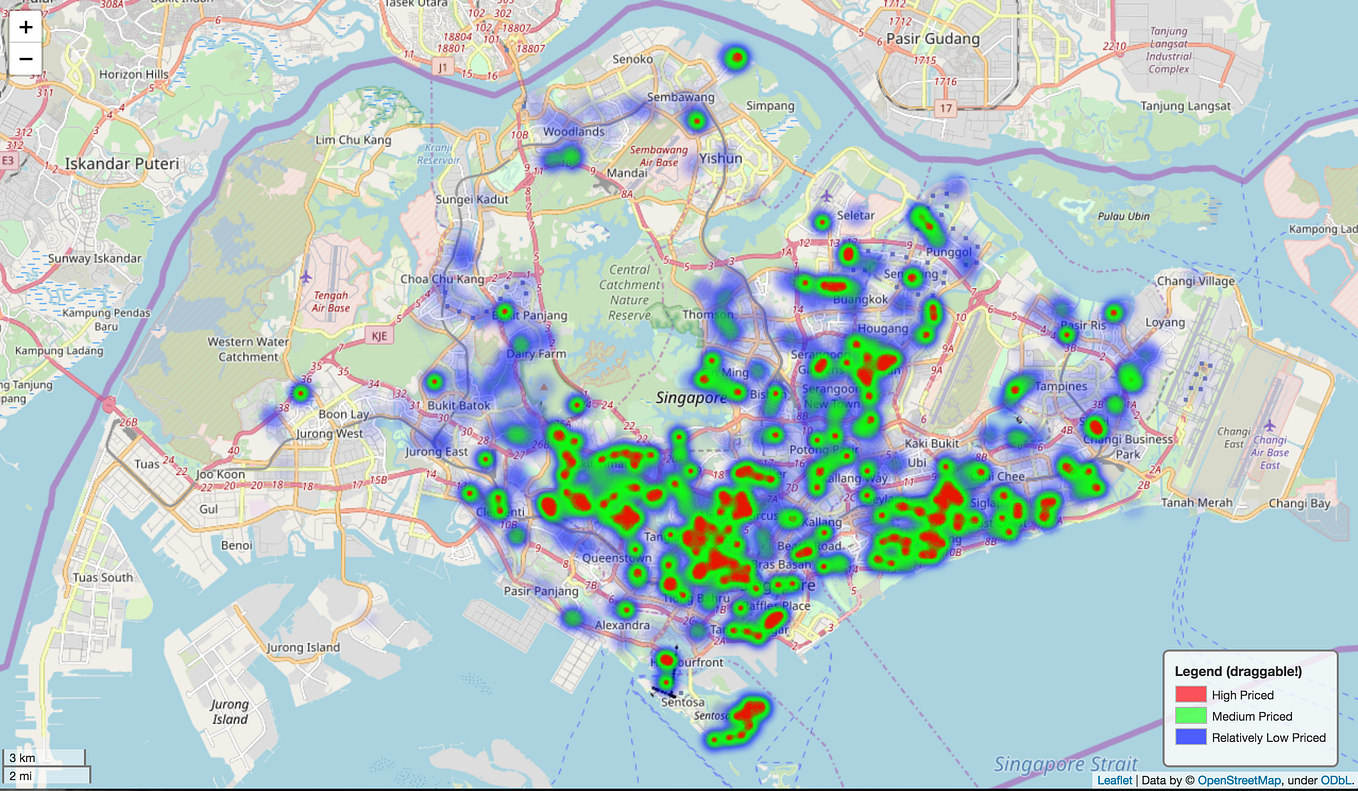This screenshot has height=791, width=1358.
Task: Click the airplane icon near Seletar
Action: 827,198
